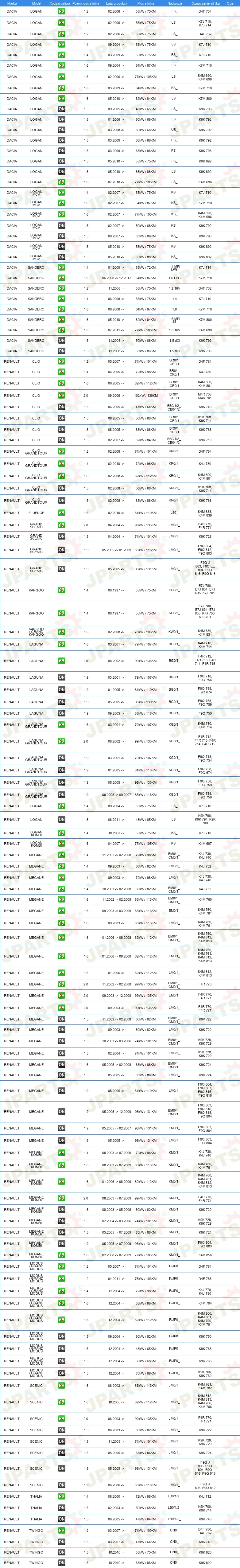Viewport: 240px width, 1568px height.
Task: Click petrol icon in Sandero 1.4 MPI LPG row
Action: 61,267
